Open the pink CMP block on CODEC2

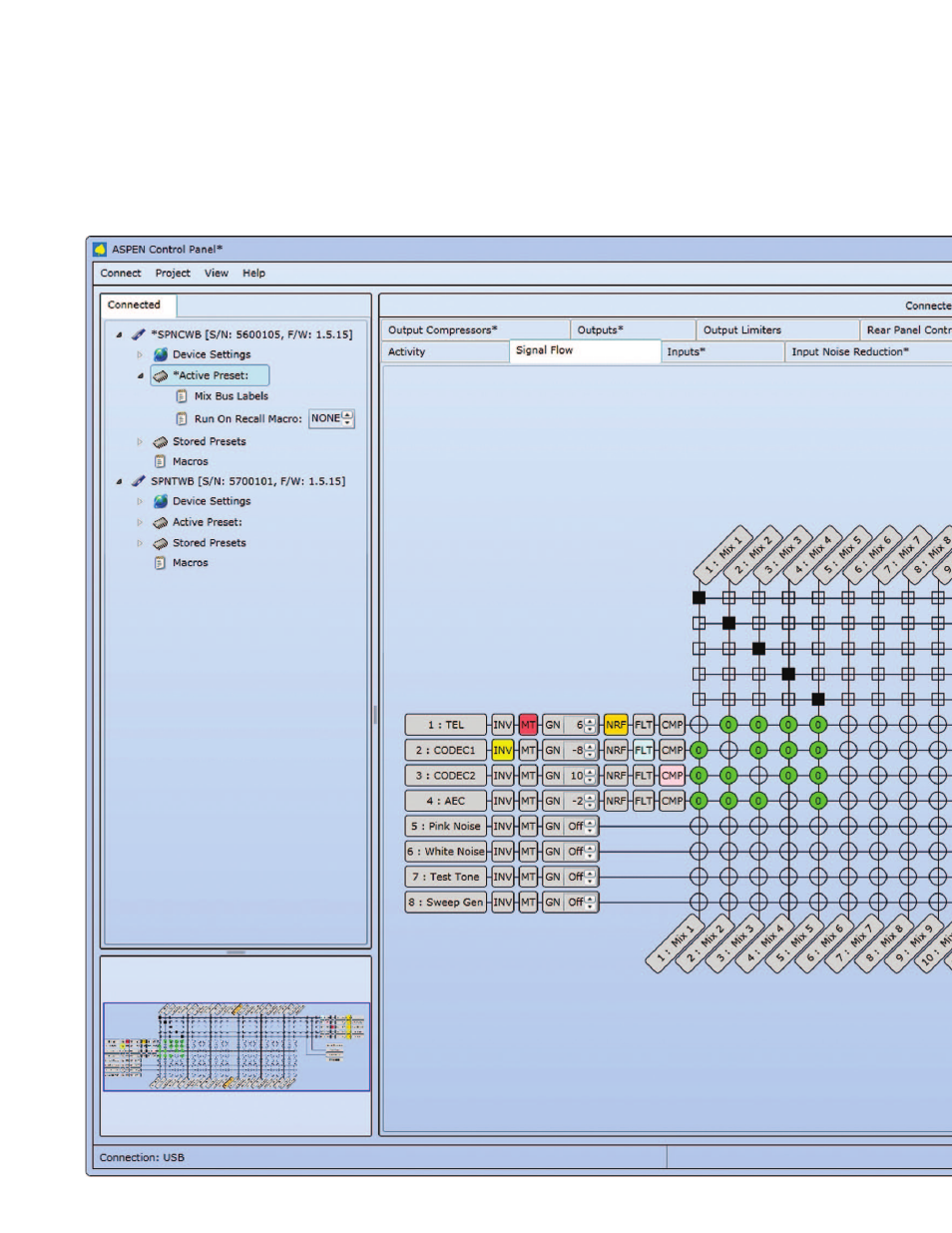tap(673, 776)
